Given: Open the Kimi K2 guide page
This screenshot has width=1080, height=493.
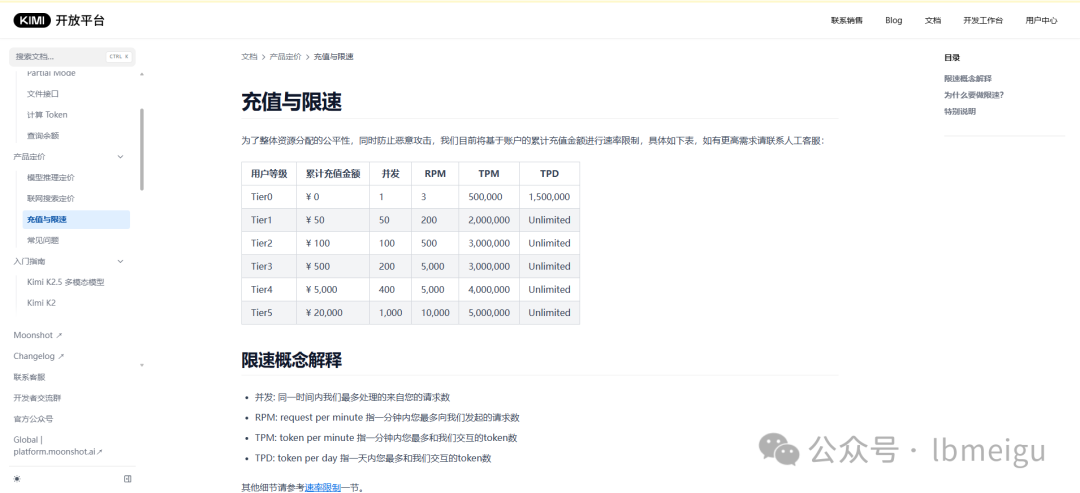Looking at the screenshot, I should pos(41,303).
